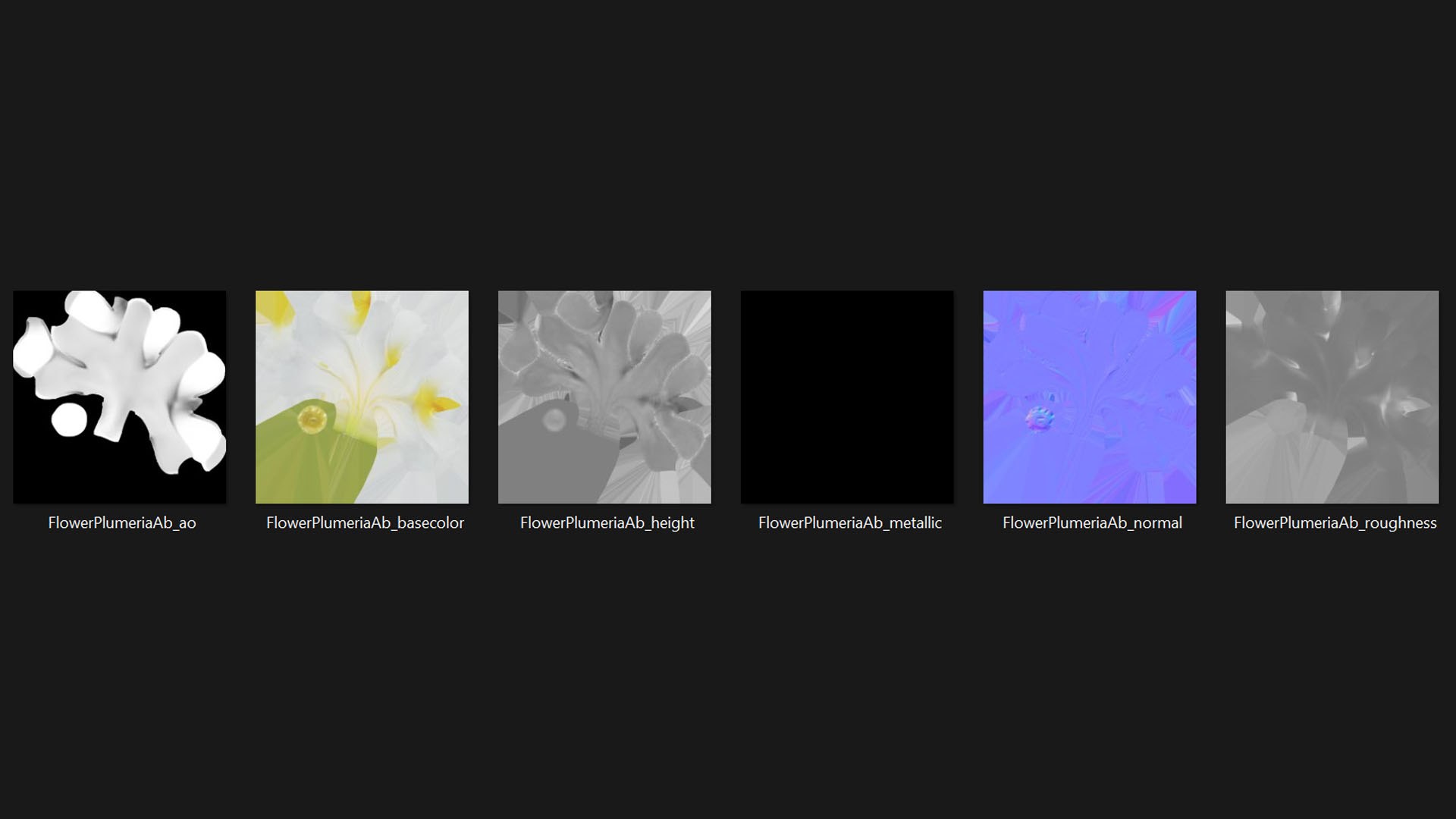1456x819 pixels.
Task: Select the FlowerPlumeriaAb_height texture thumbnail
Action: coord(604,397)
